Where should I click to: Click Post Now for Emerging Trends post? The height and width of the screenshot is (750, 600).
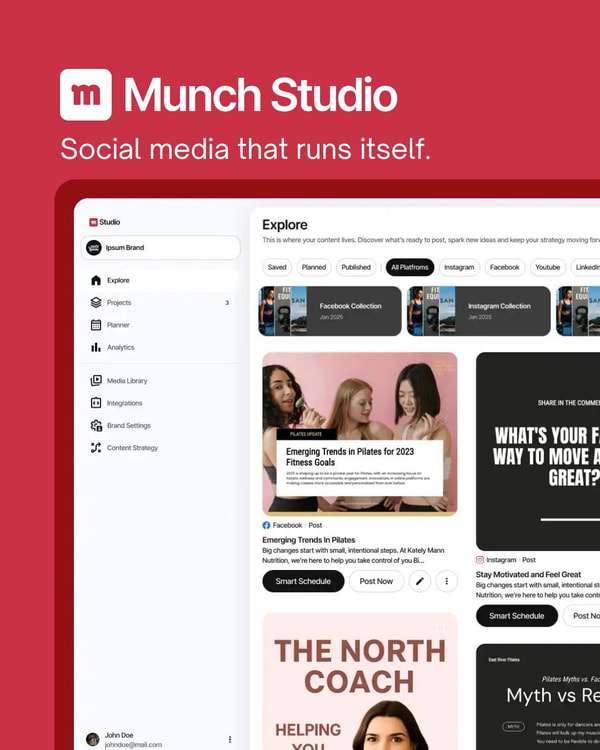(x=377, y=581)
